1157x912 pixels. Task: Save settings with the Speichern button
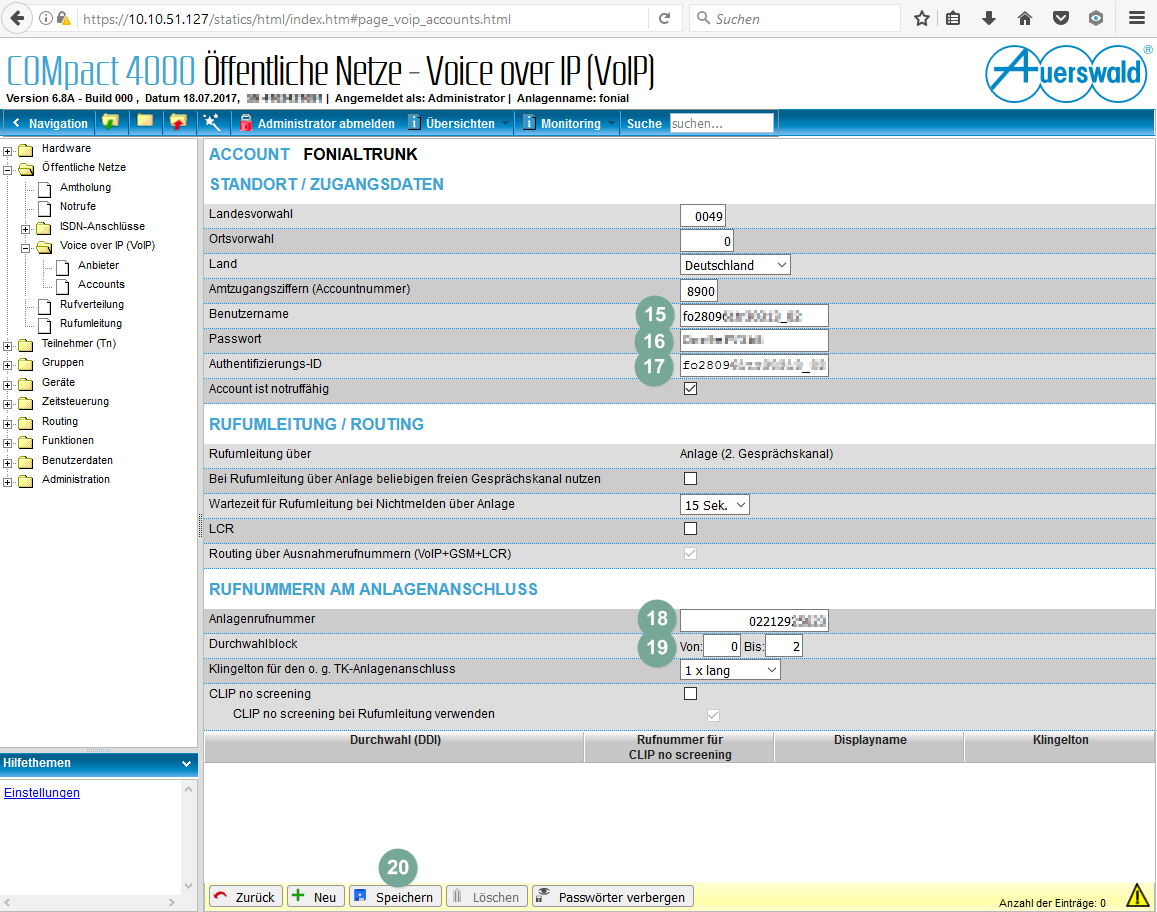(x=396, y=897)
